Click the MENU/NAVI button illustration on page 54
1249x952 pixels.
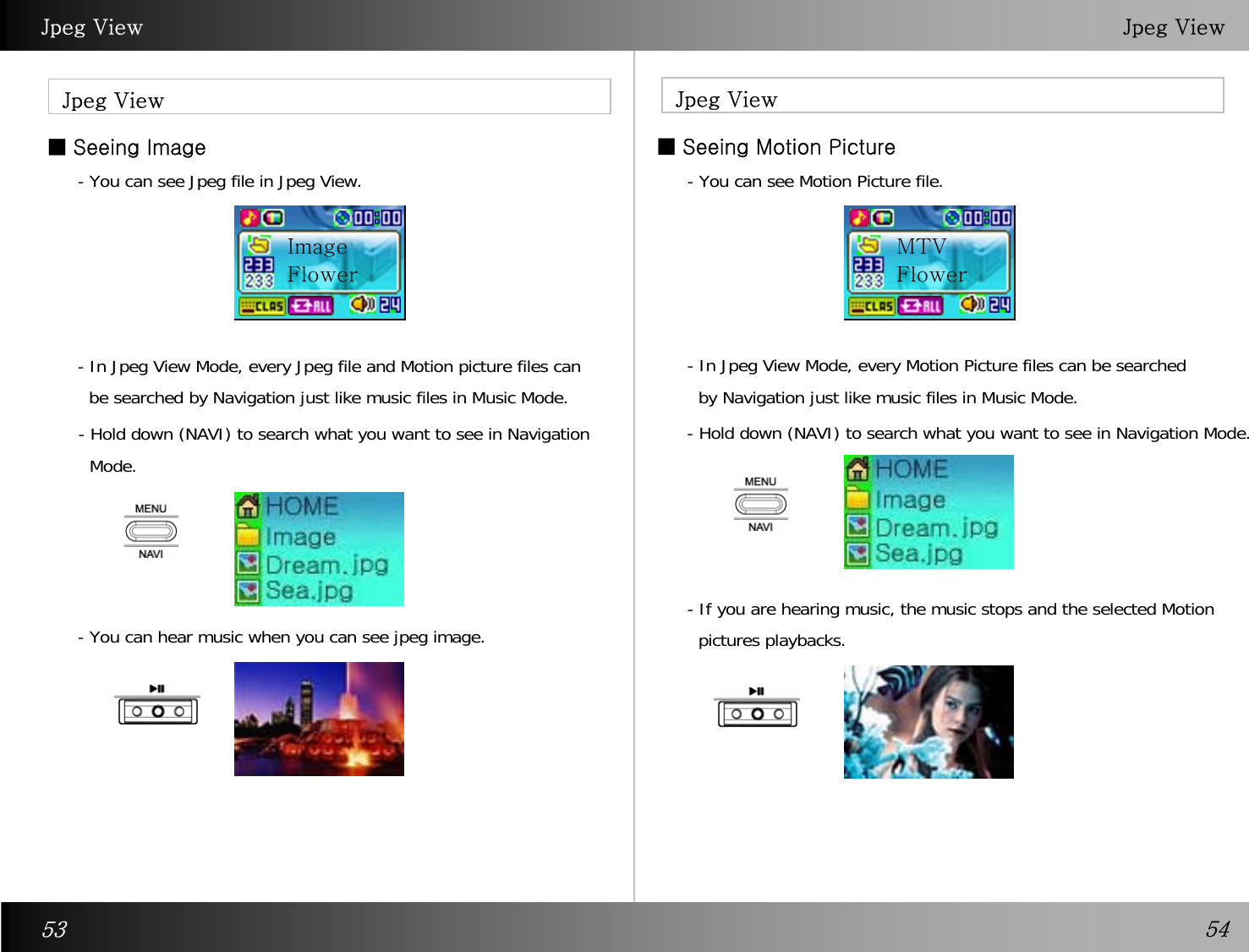760,504
